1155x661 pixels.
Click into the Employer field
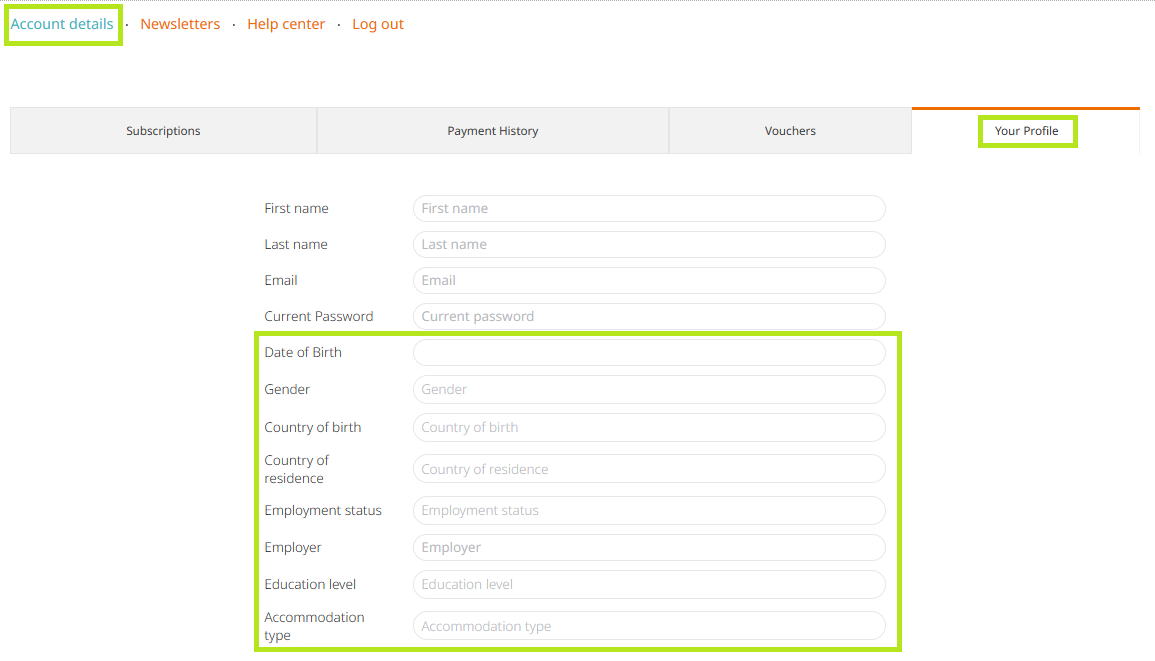click(x=649, y=548)
